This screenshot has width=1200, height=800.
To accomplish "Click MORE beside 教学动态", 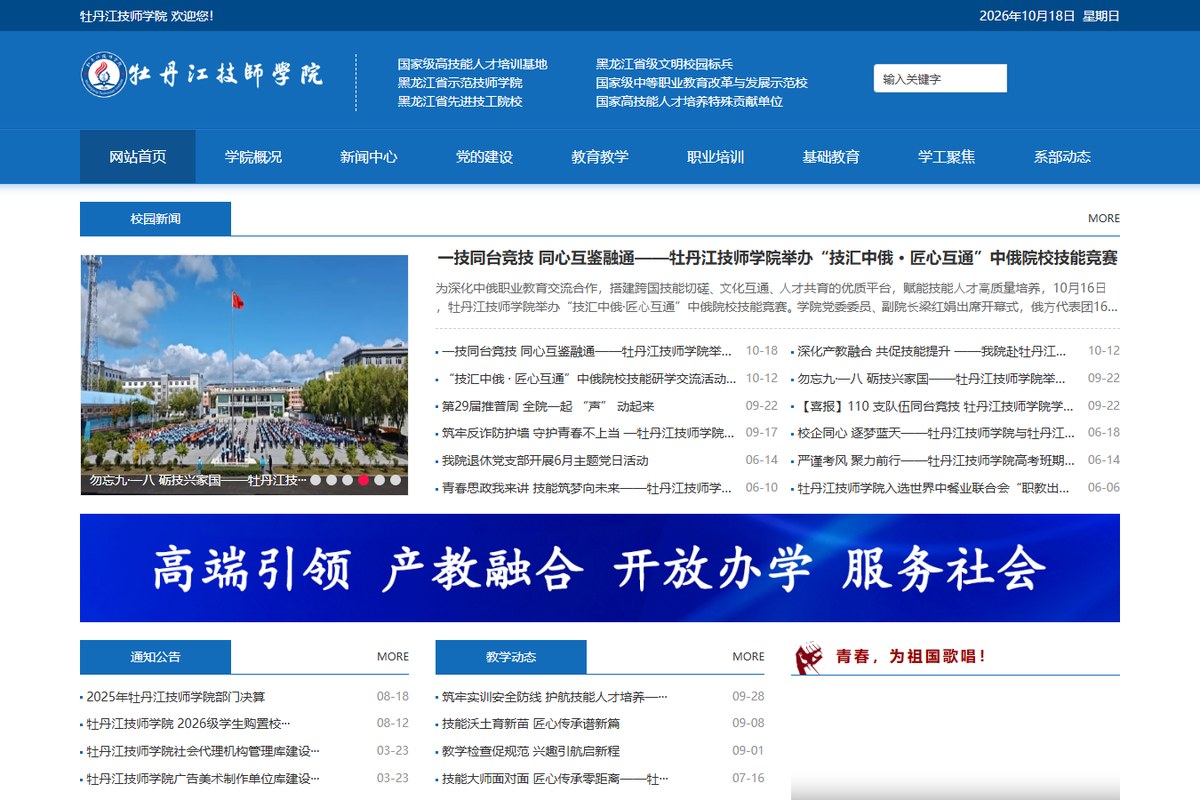I will (x=748, y=657).
